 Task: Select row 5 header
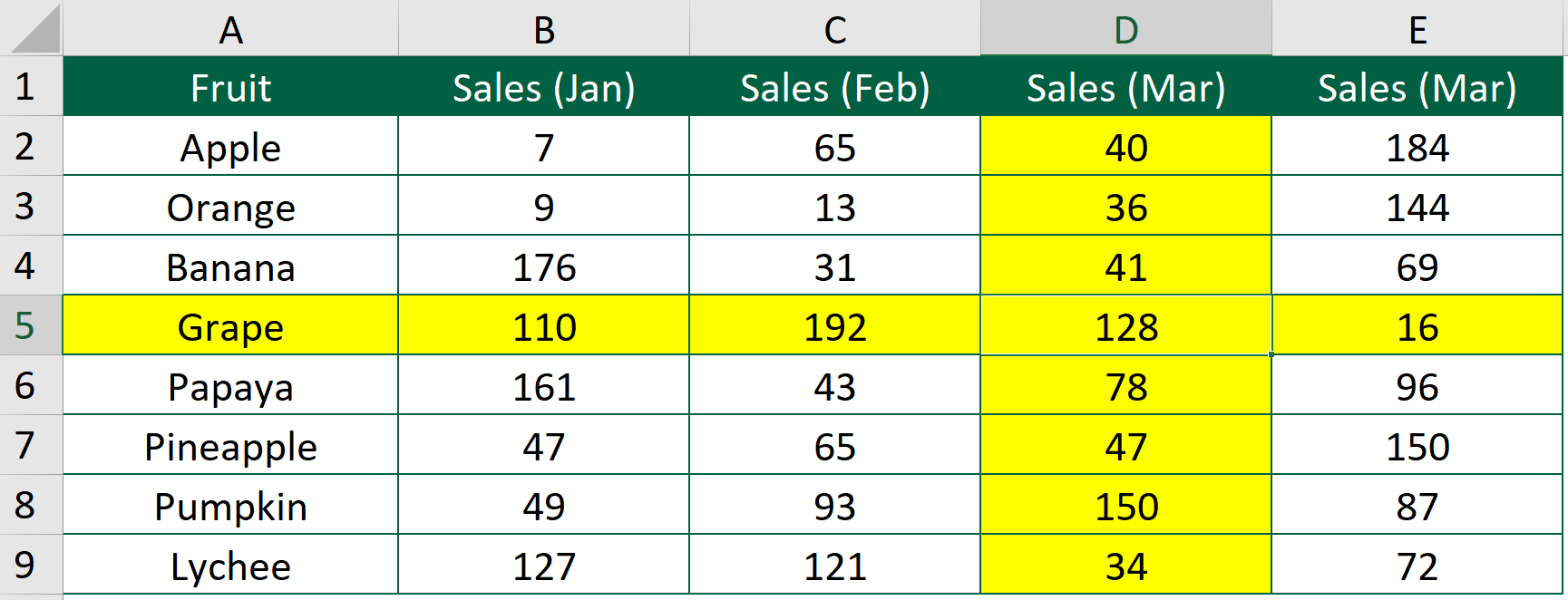[29, 326]
